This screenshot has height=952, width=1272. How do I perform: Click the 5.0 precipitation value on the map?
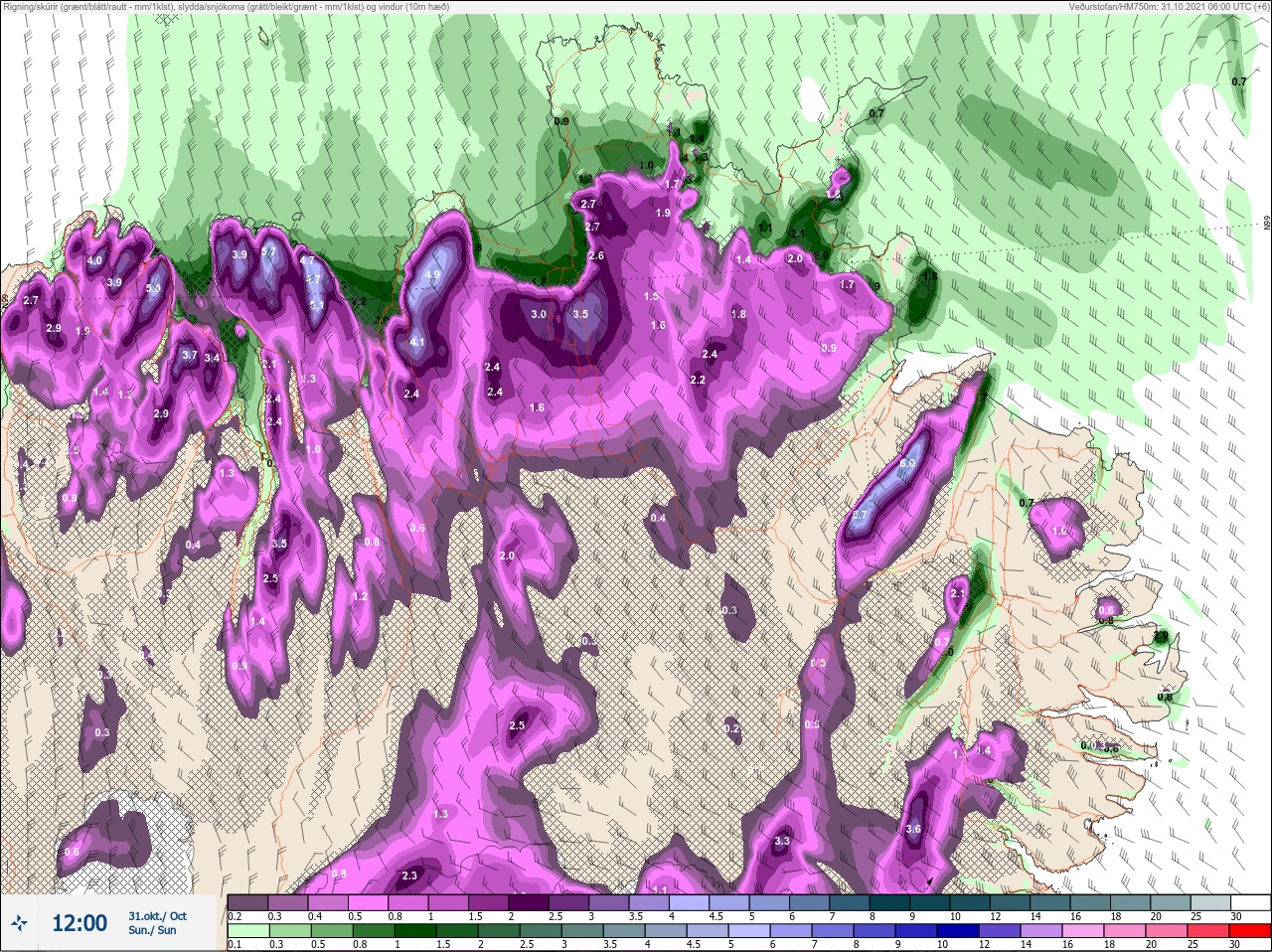(153, 289)
